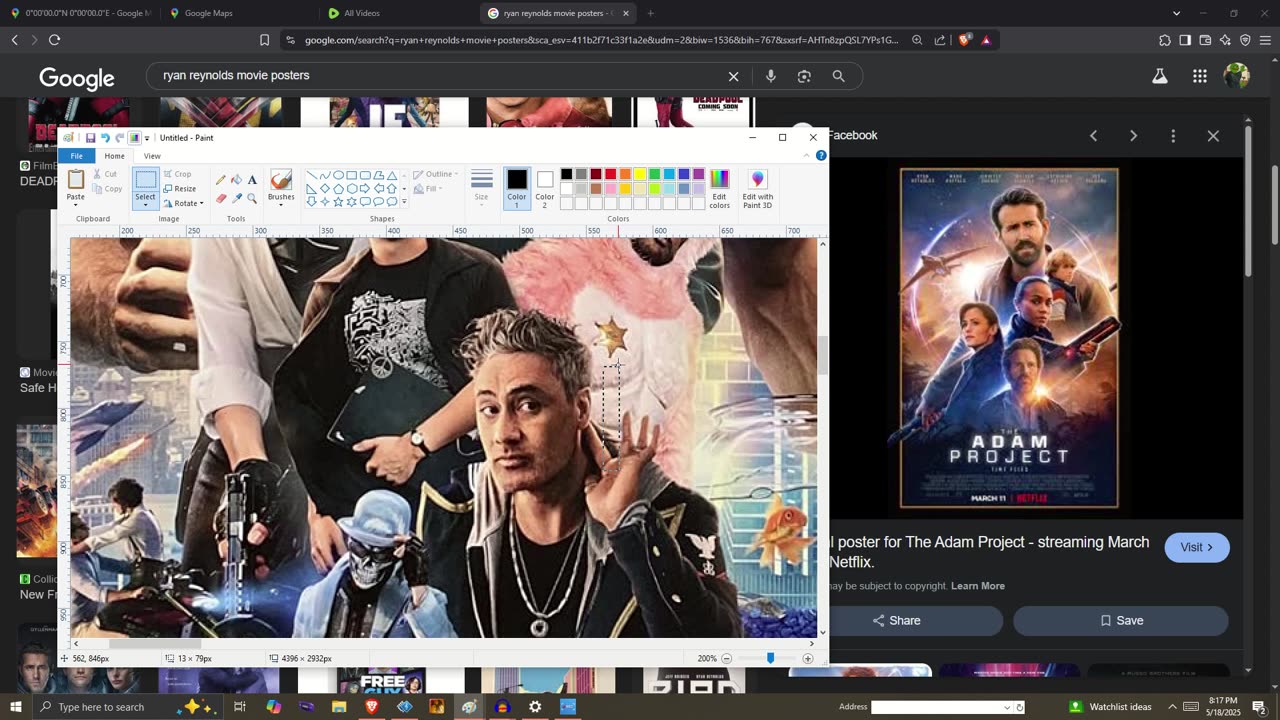Select the Fill with color bucket tool
Viewport: 1280px width, 720px height.
click(237, 180)
